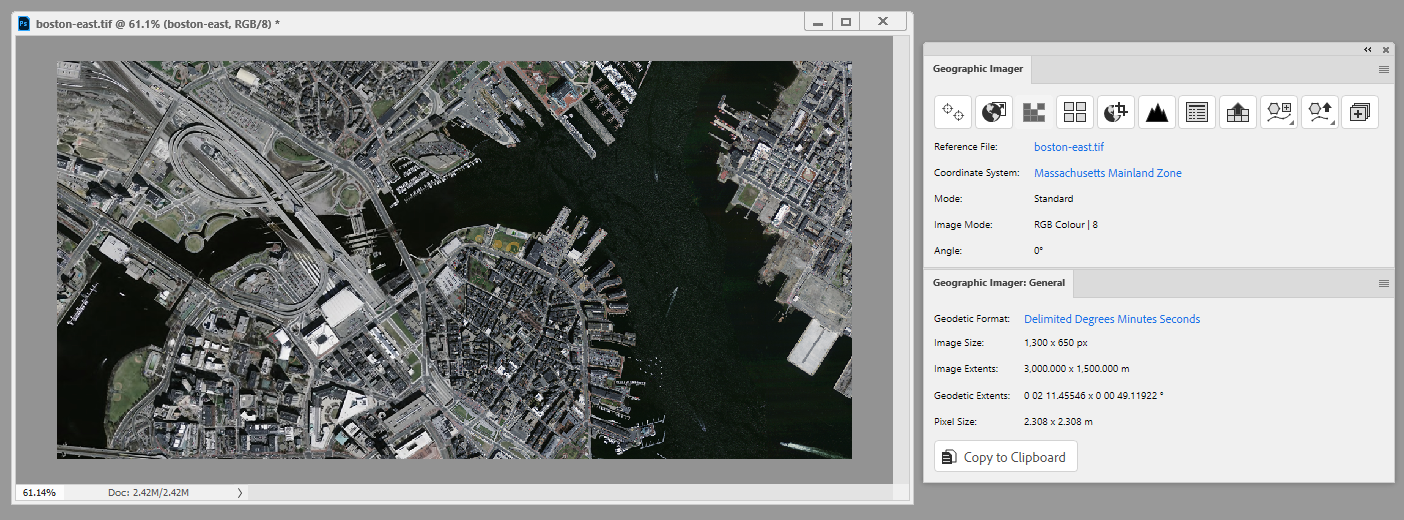This screenshot has height=520, width=1404.
Task: Close the Geographic Imager panel group
Action: tap(1386, 49)
